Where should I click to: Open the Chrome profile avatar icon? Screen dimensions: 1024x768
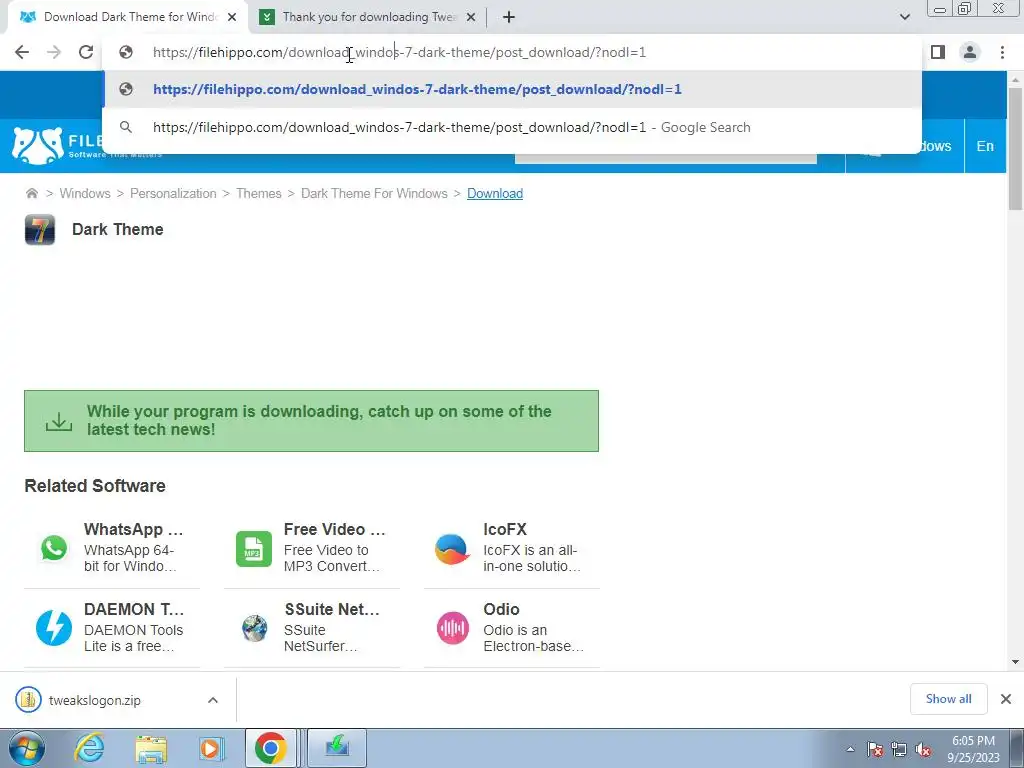(x=970, y=52)
